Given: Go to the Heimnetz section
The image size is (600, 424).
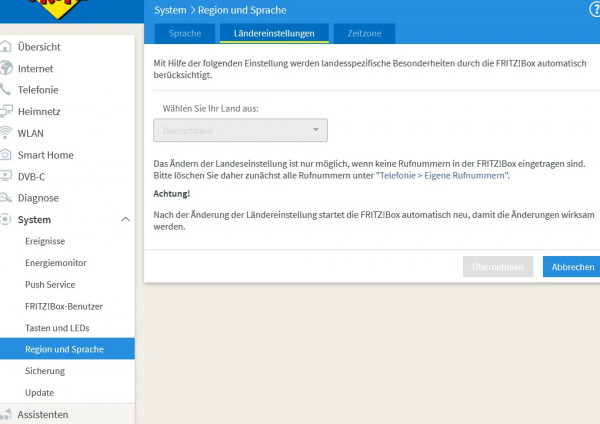Looking at the screenshot, I should click(39, 111).
